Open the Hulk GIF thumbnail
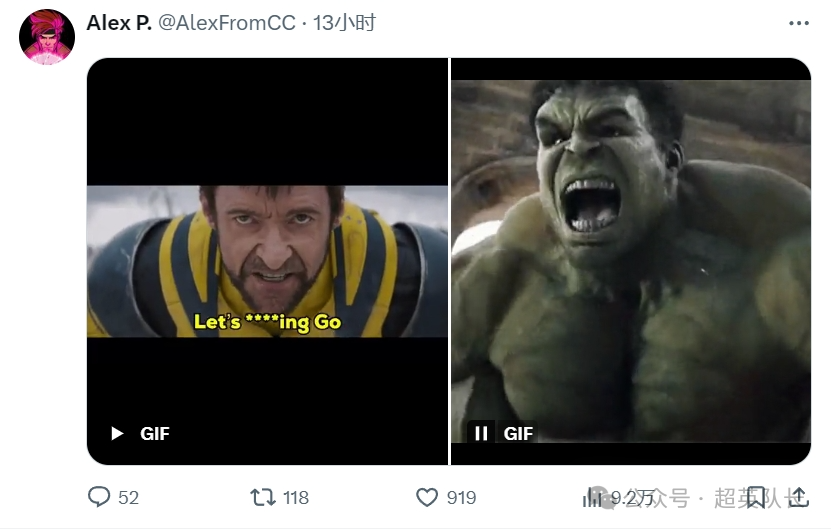The height and width of the screenshot is (531, 831). [631, 261]
